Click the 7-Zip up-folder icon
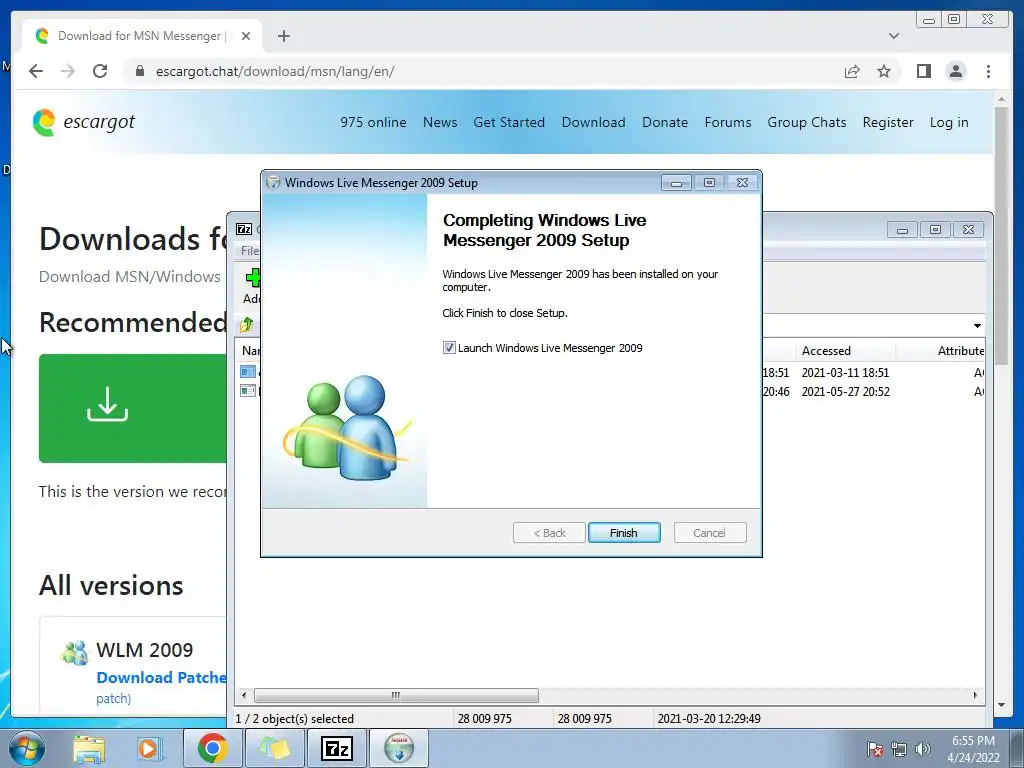Image resolution: width=1024 pixels, height=768 pixels. click(247, 325)
